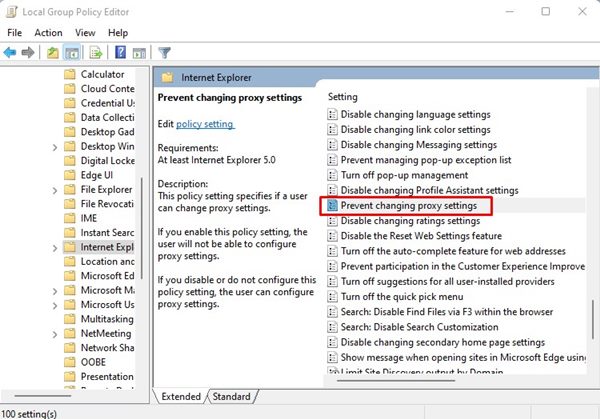The height and width of the screenshot is (419, 600).
Task: Open Help via the question mark icon
Action: [121, 52]
